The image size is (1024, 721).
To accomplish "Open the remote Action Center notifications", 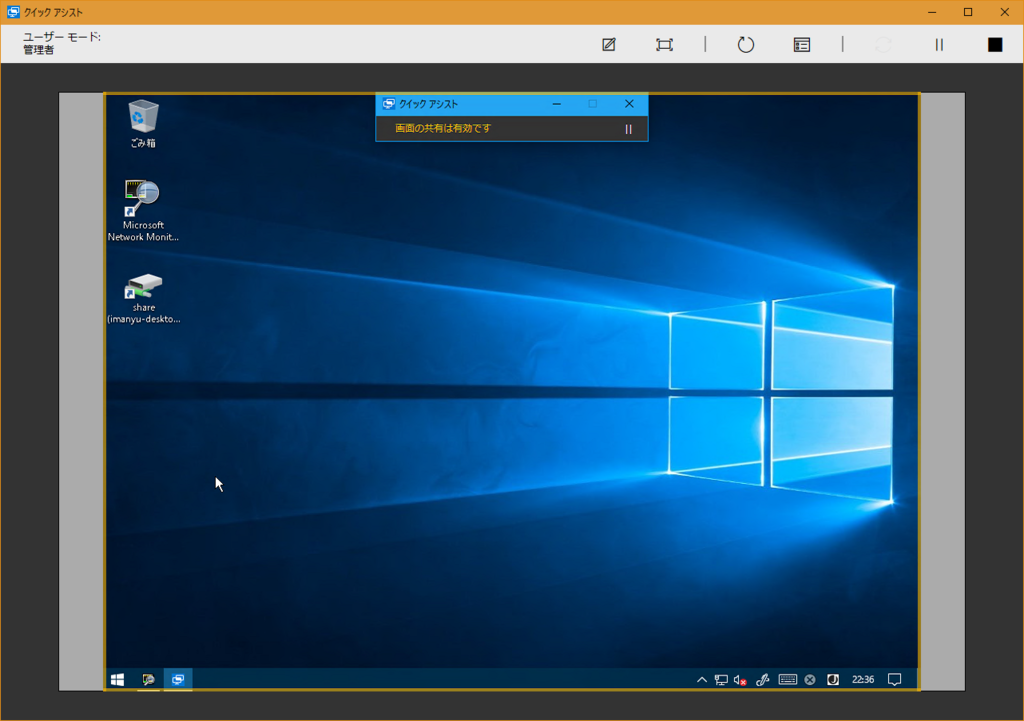I will pos(895,680).
